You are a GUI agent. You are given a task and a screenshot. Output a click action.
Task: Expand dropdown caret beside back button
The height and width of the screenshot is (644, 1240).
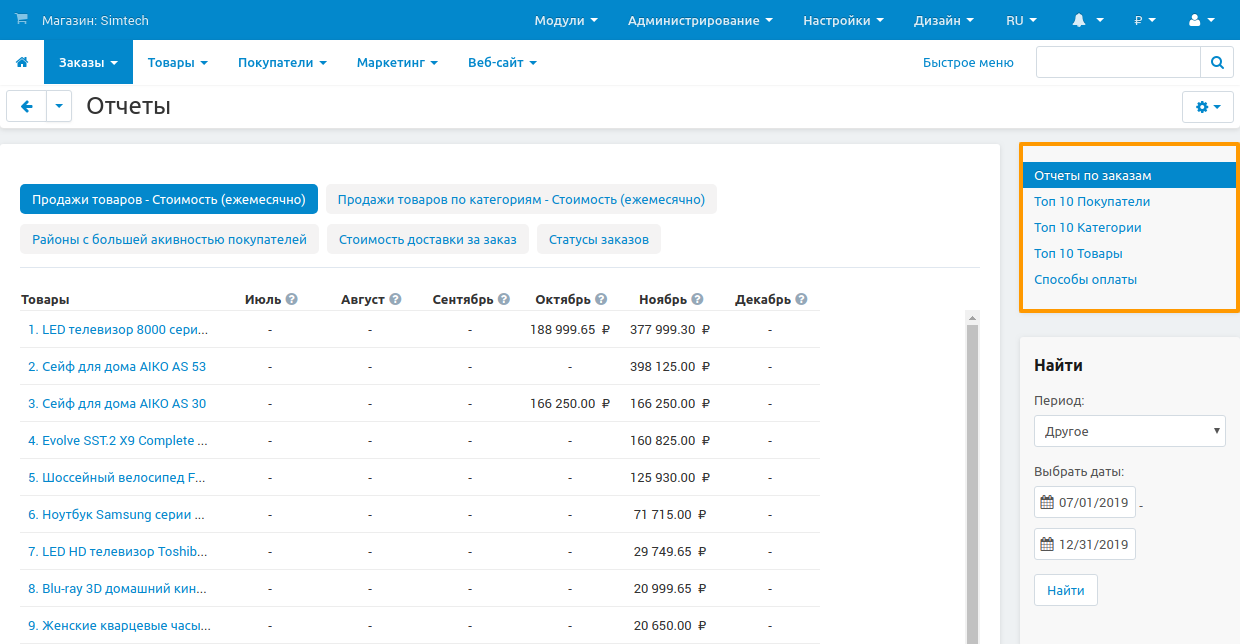[59, 106]
